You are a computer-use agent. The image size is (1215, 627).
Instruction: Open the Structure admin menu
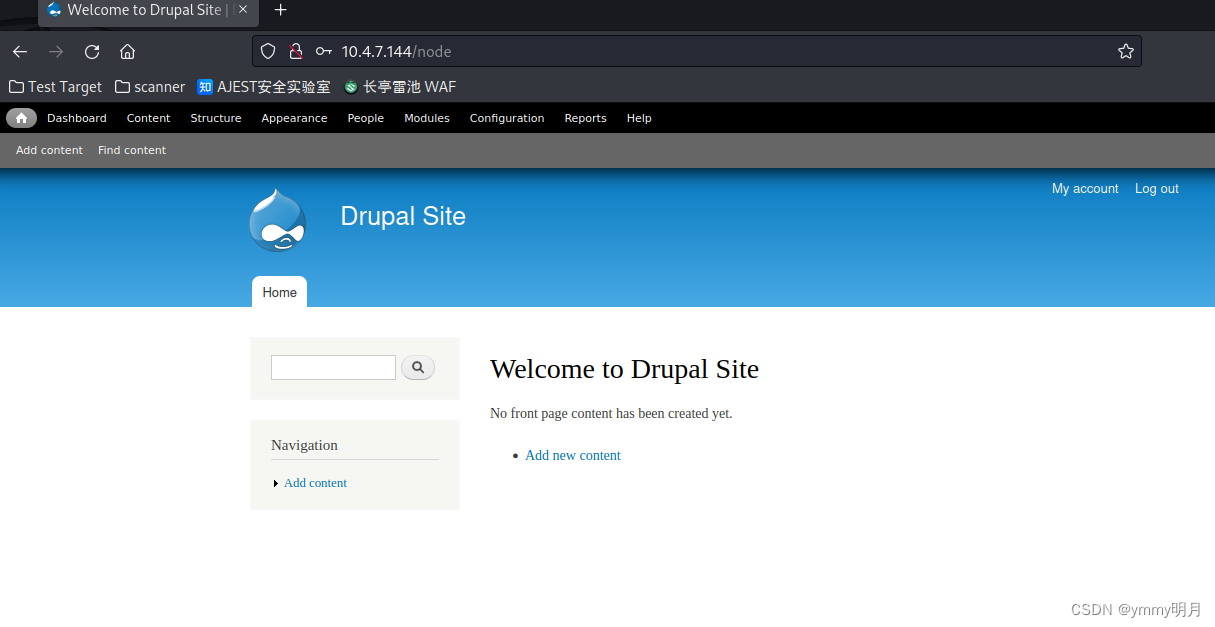(216, 118)
